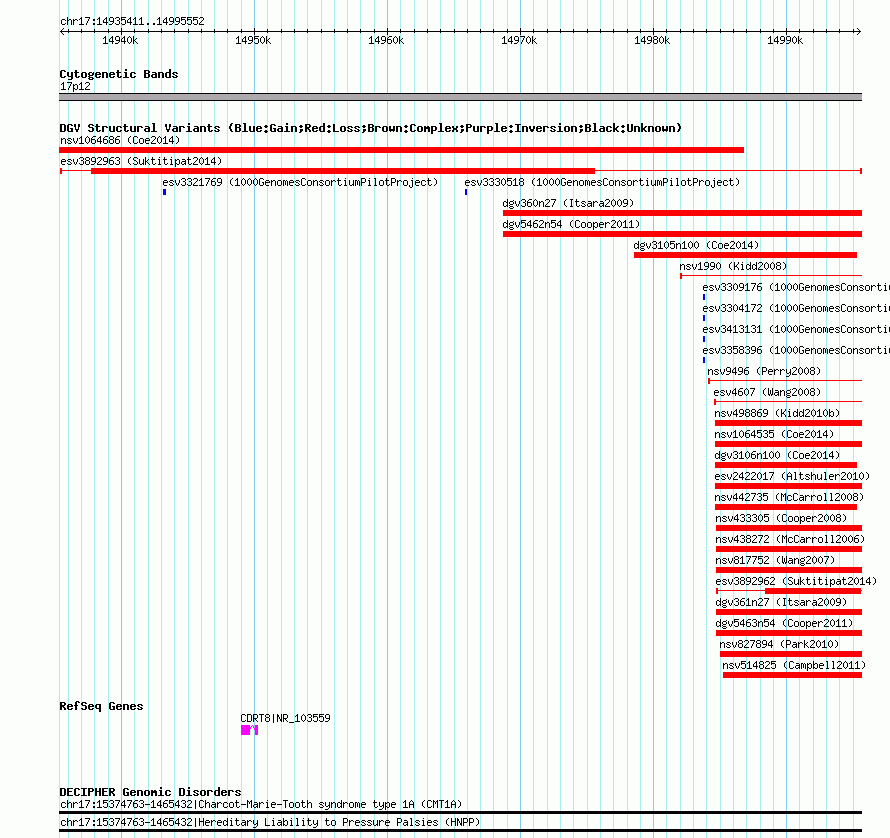Click the right arrow end of the ruler
The width and height of the screenshot is (890, 838).
tap(858, 31)
